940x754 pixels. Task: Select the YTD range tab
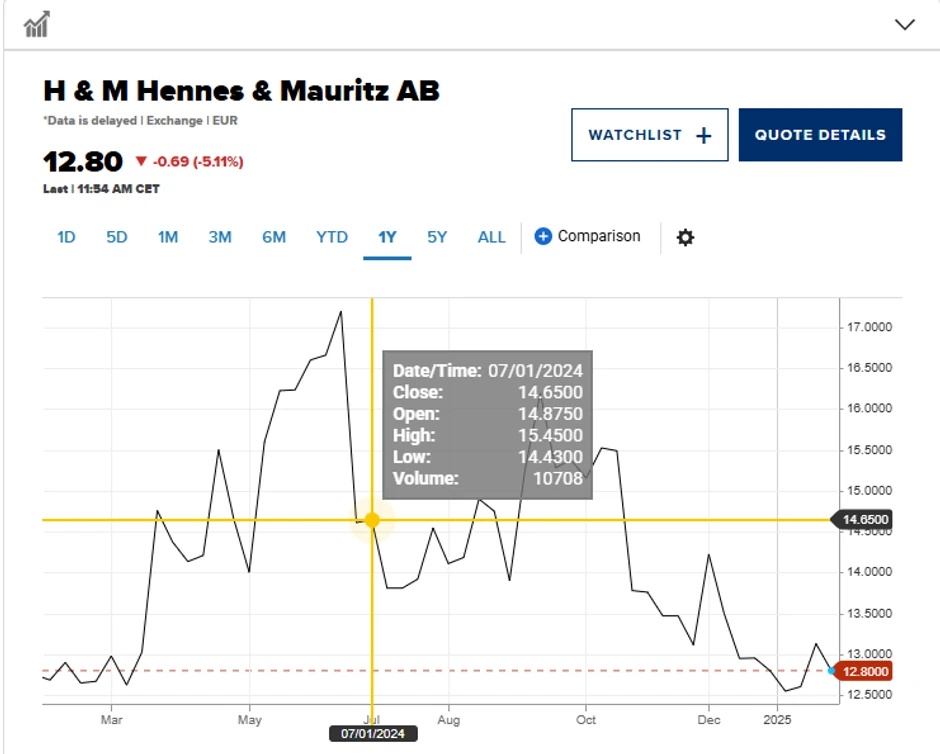332,238
